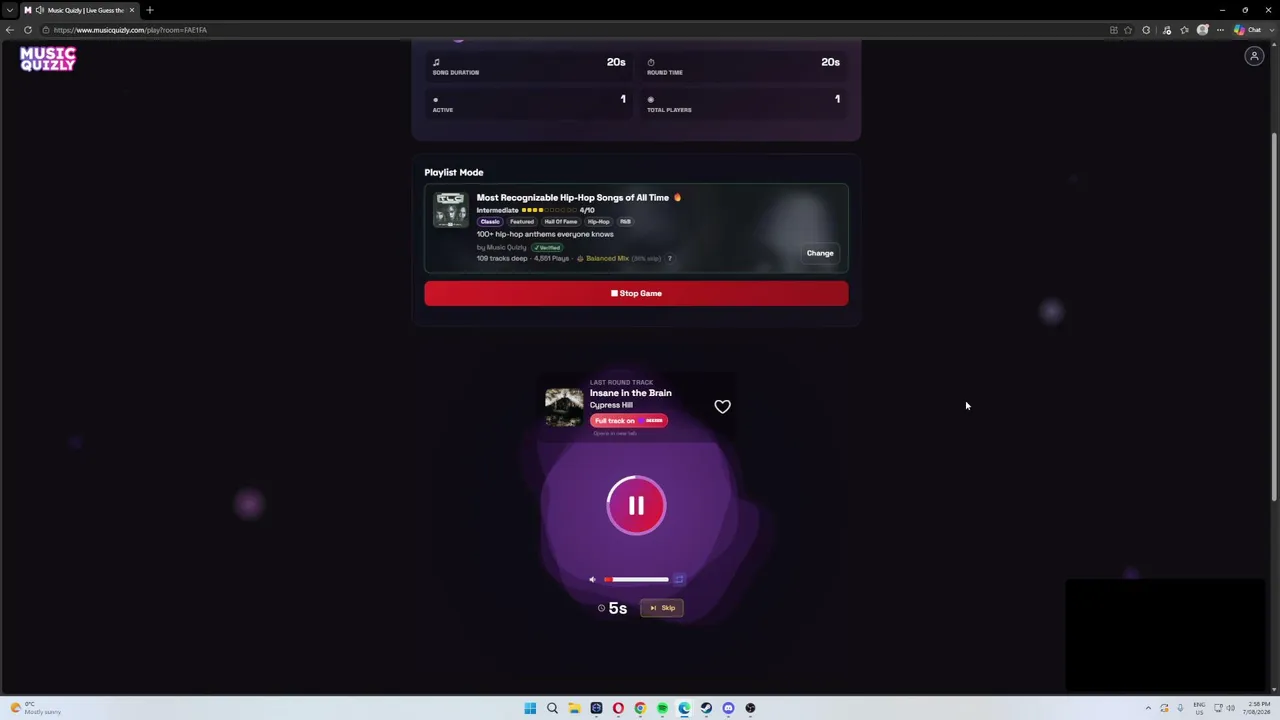The image size is (1280, 720).
Task: Click the Total Players count
Action: pyautogui.click(x=837, y=99)
